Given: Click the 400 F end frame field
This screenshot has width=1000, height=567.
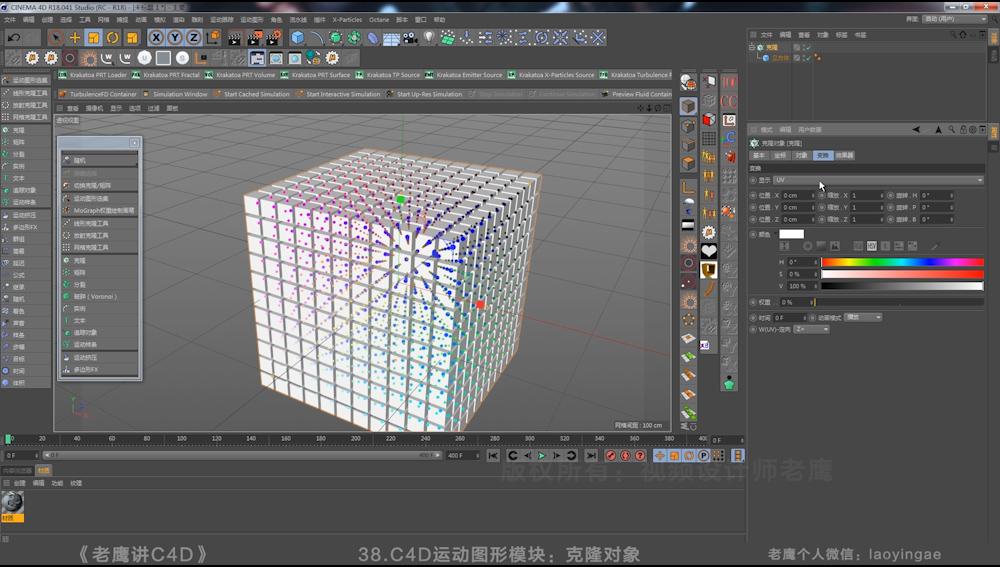Looking at the screenshot, I should point(461,455).
